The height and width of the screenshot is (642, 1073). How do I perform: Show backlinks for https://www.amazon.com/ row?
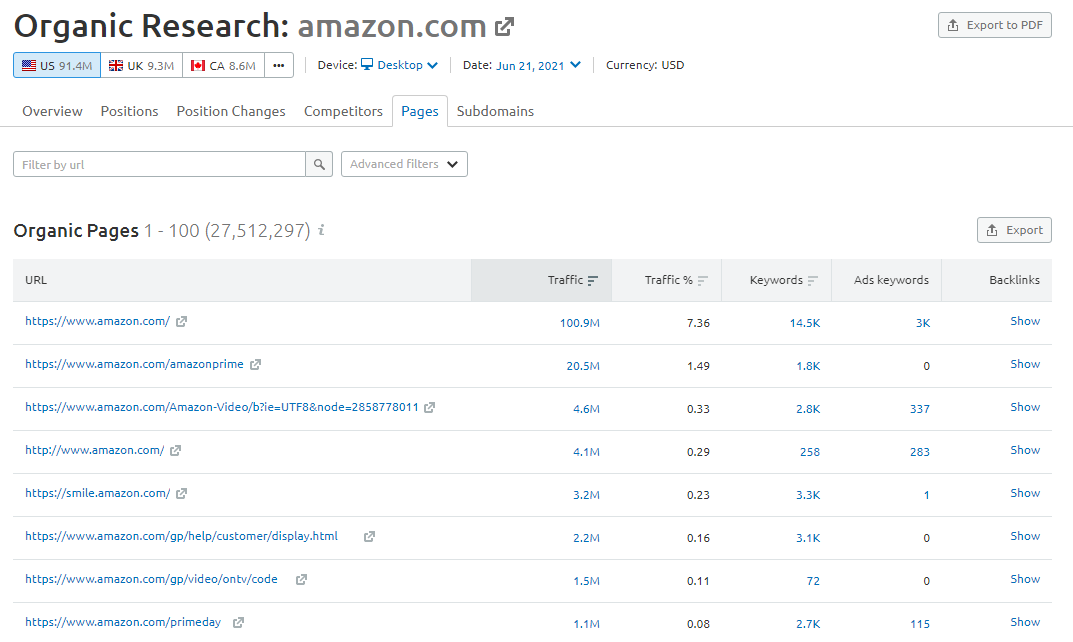1025,321
